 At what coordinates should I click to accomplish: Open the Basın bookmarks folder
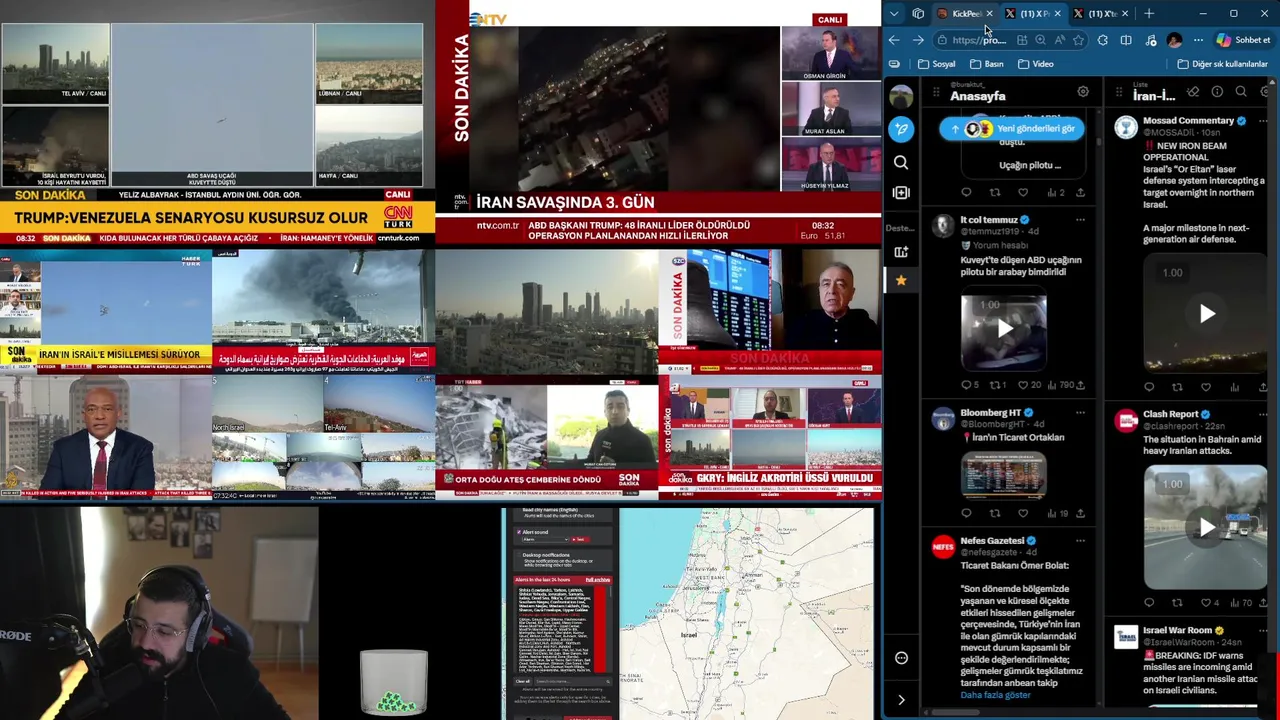tap(986, 64)
